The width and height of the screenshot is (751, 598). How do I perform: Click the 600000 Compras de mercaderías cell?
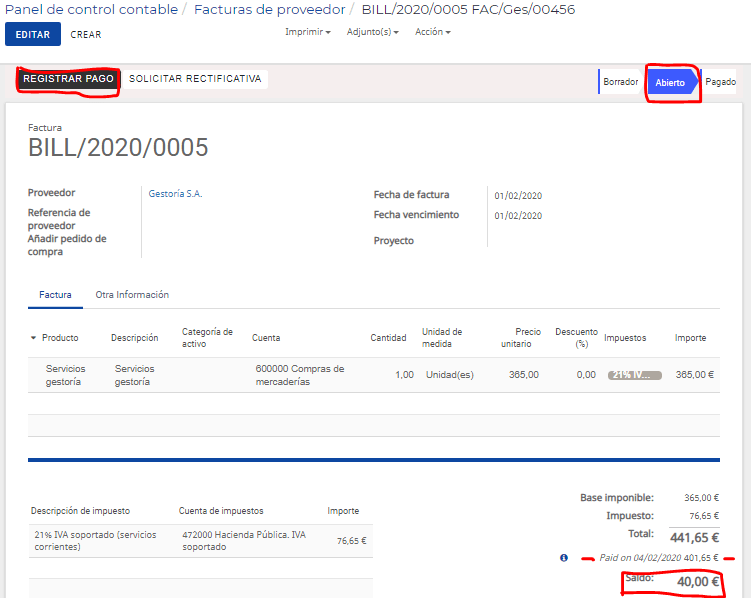pos(299,375)
